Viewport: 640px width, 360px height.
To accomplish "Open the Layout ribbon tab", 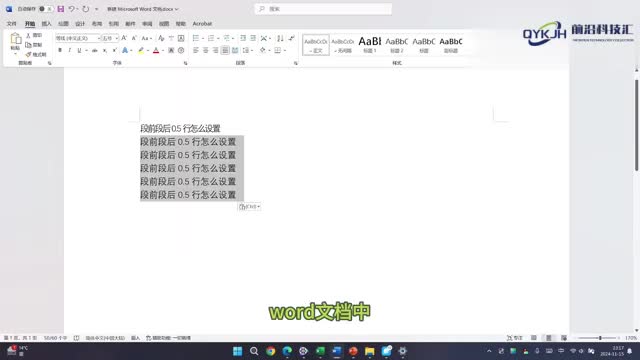I will coord(97,24).
